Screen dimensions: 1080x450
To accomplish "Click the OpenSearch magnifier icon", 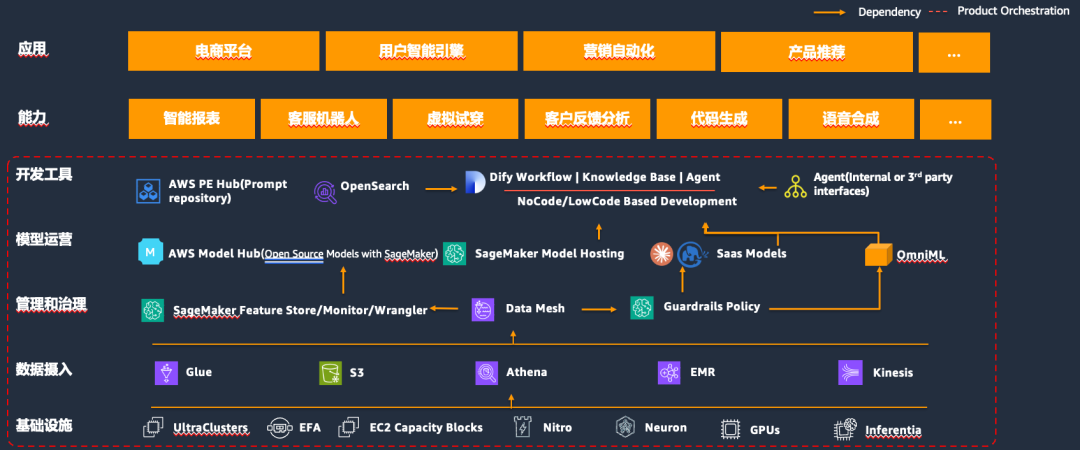I will point(324,192).
